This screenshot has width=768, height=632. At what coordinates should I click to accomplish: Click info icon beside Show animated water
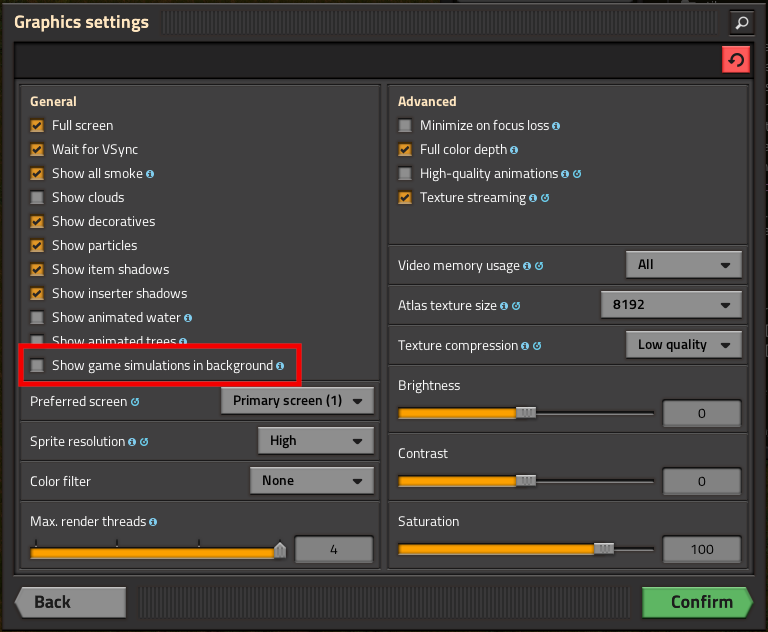tap(188, 318)
